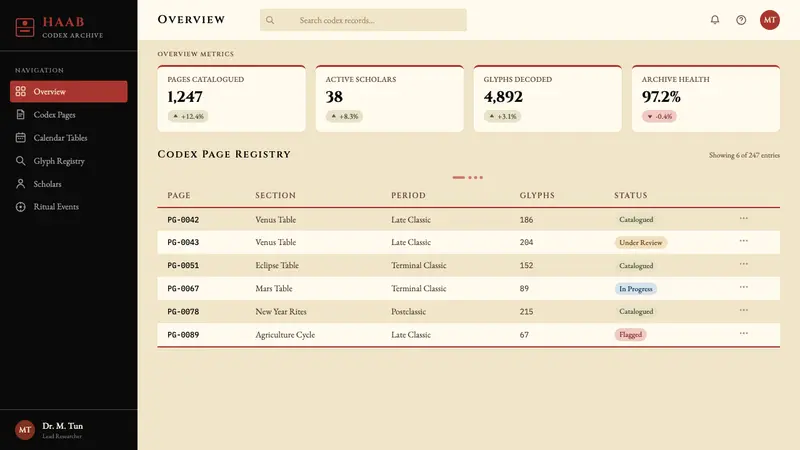Viewport: 800px width, 450px height.
Task: Open the Pages Catalogued metric card
Action: pyautogui.click(x=231, y=98)
